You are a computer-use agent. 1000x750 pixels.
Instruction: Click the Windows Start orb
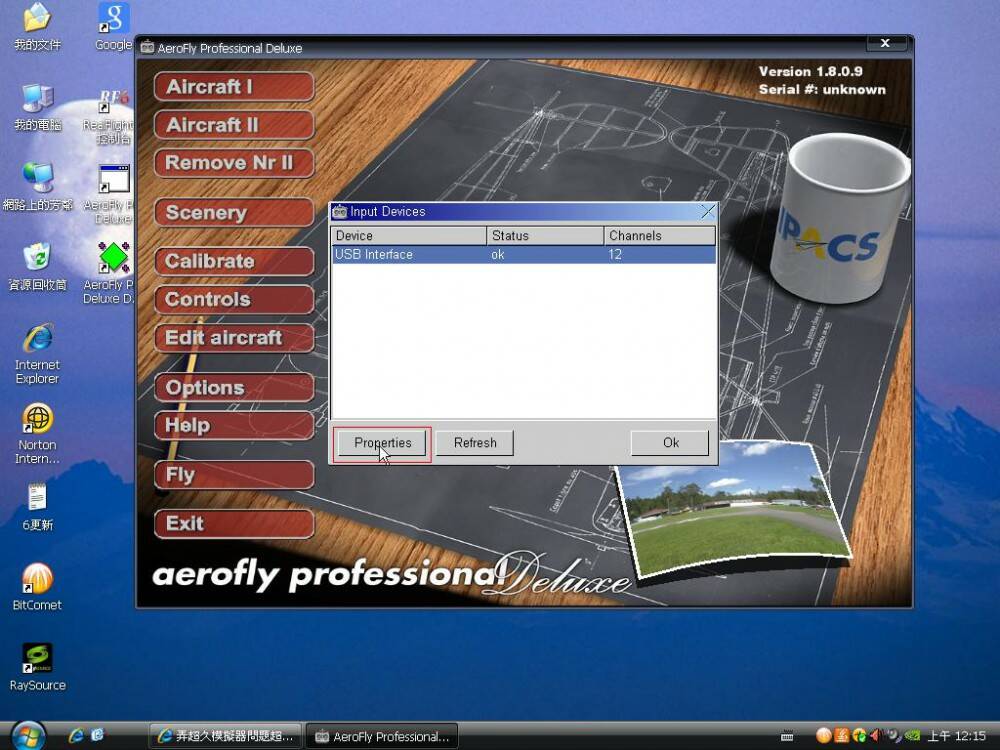click(x=27, y=735)
